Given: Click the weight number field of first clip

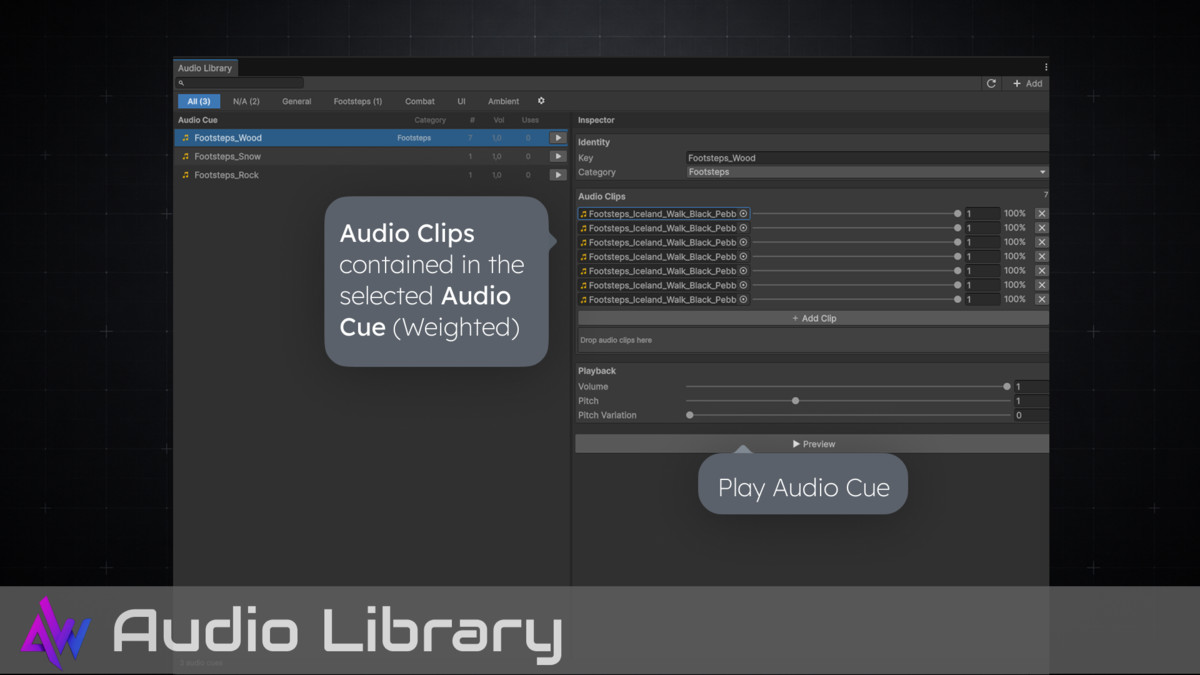Looking at the screenshot, I should point(982,214).
